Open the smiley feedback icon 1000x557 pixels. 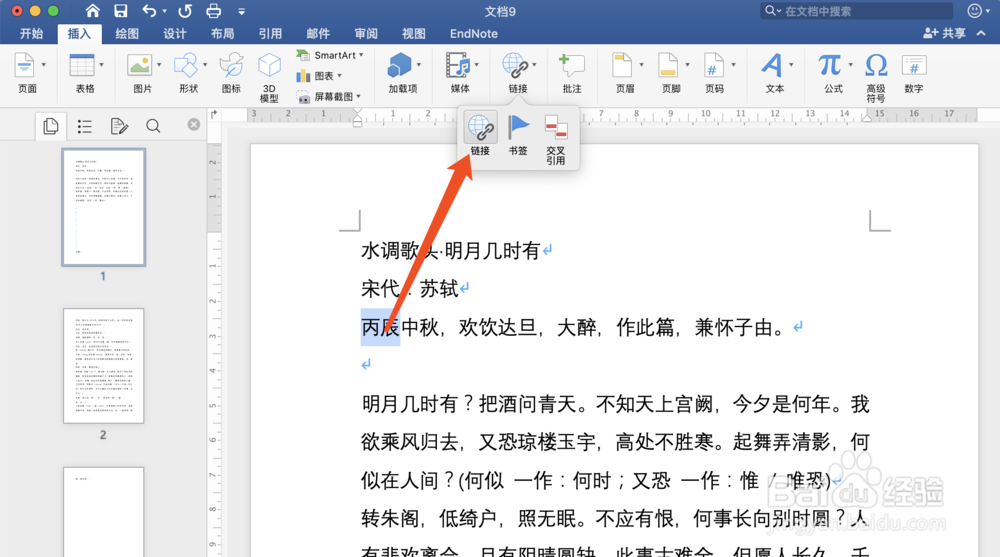974,11
